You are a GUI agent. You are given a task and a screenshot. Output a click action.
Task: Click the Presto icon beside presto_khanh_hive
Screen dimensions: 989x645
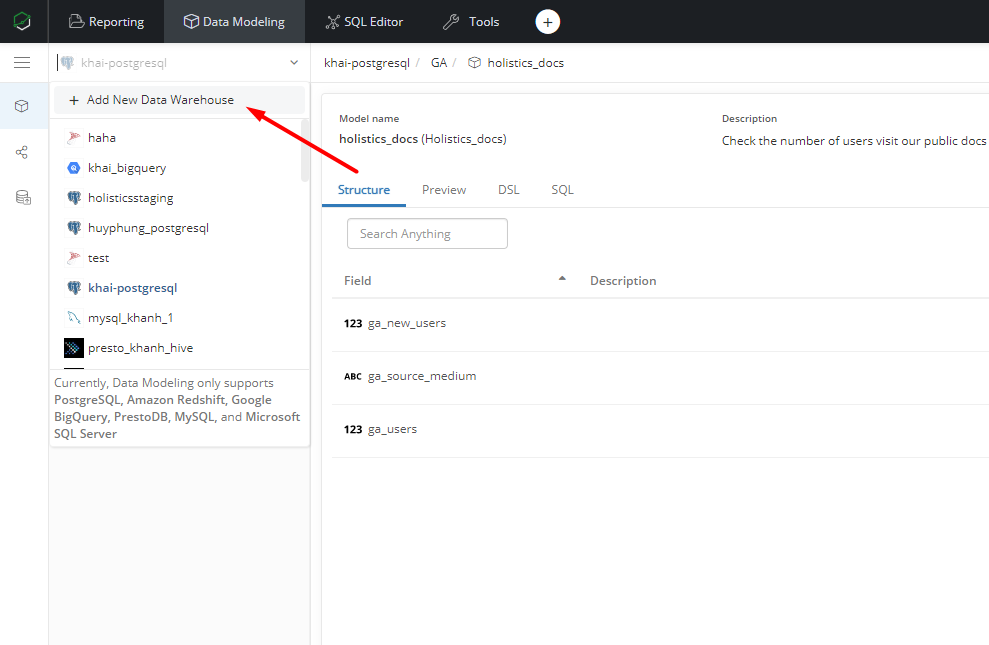click(74, 348)
